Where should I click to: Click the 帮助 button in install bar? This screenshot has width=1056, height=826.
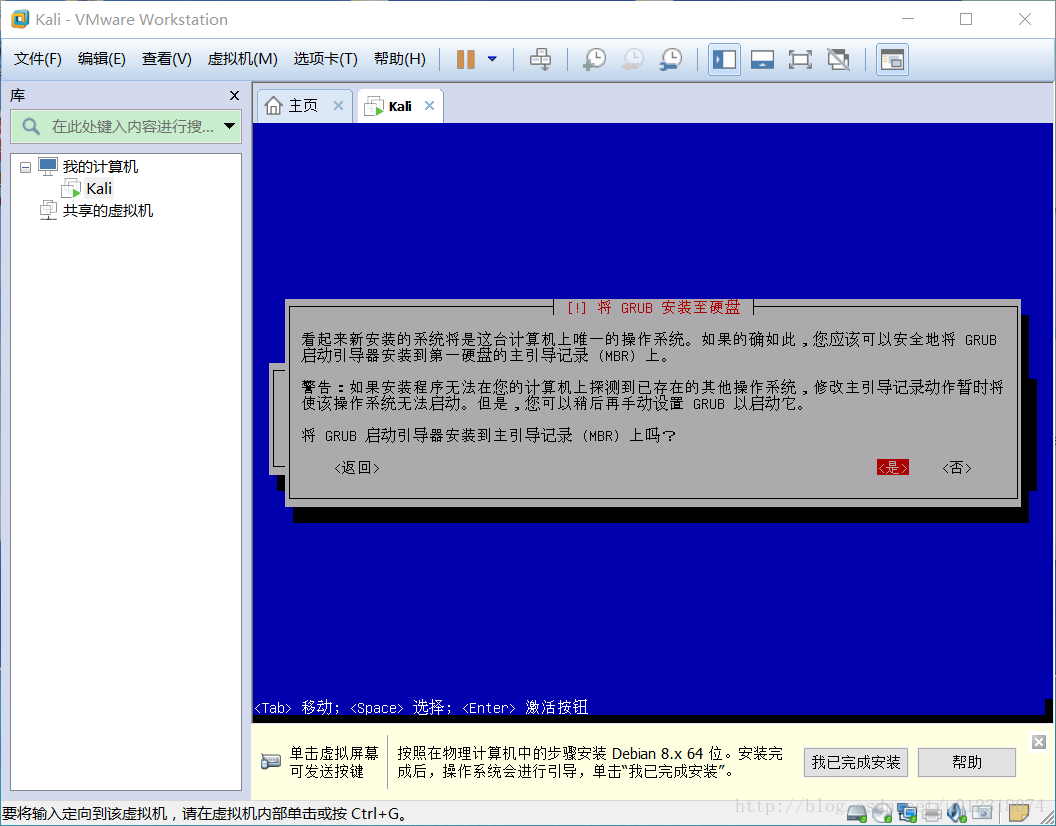click(x=966, y=763)
